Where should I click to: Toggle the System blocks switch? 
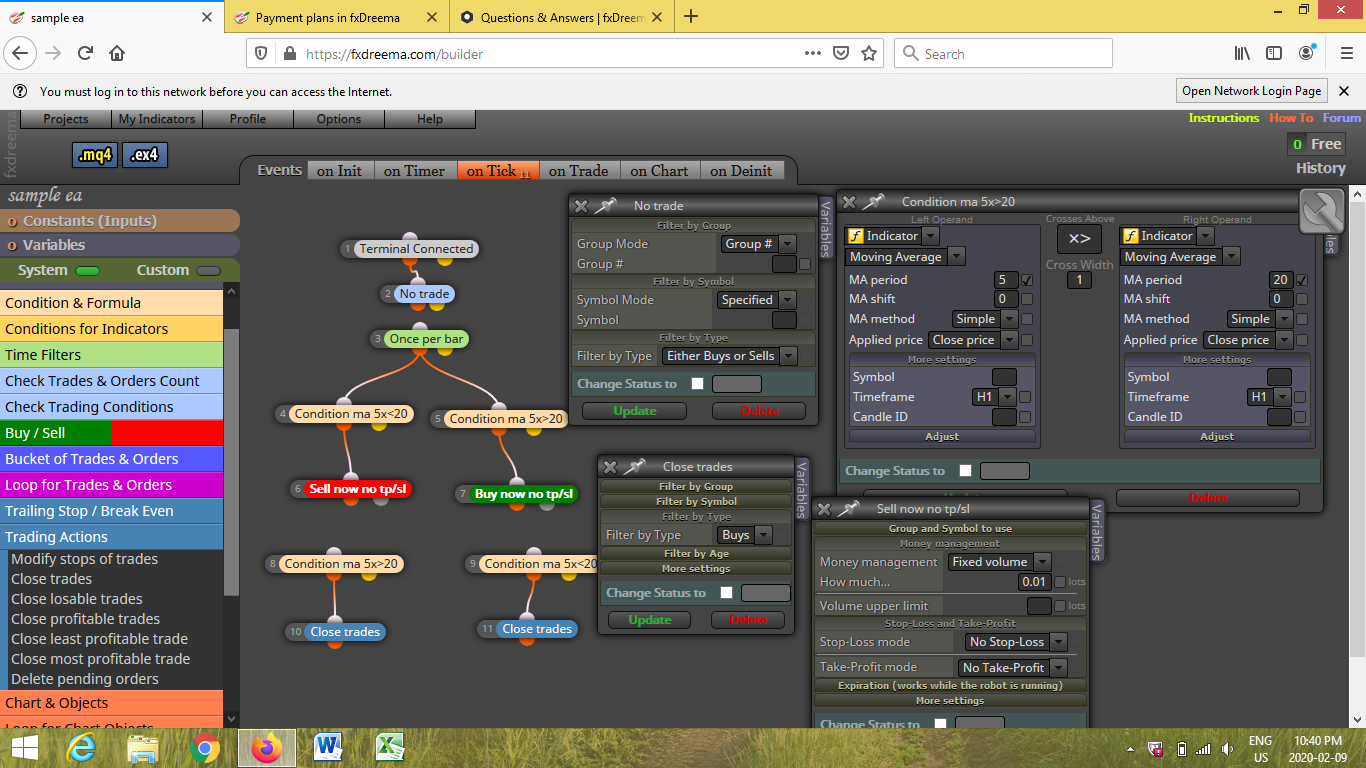pyautogui.click(x=87, y=271)
